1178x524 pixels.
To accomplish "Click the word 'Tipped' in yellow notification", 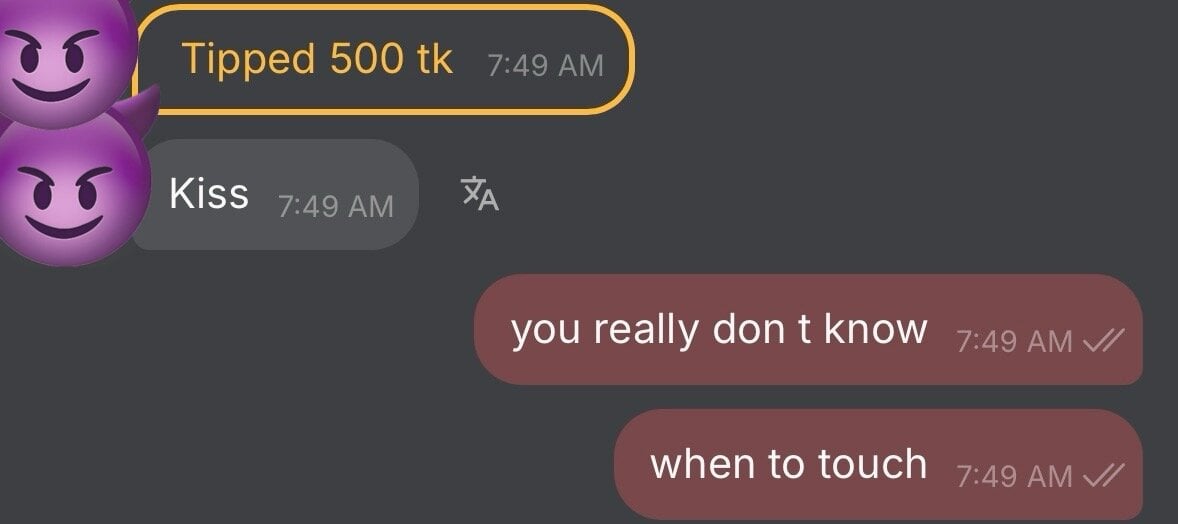I will (249, 60).
